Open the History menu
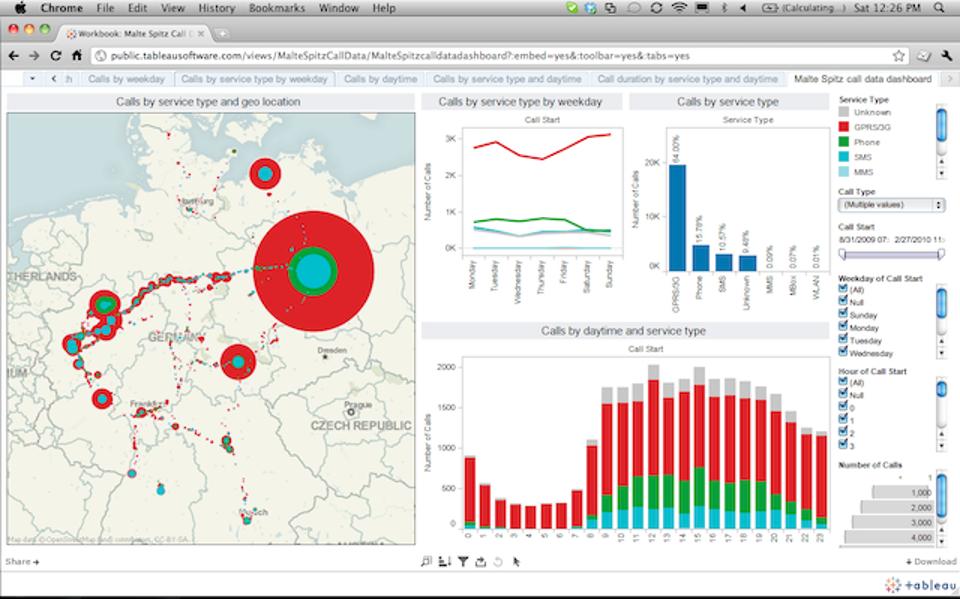The image size is (960, 599). (x=217, y=8)
